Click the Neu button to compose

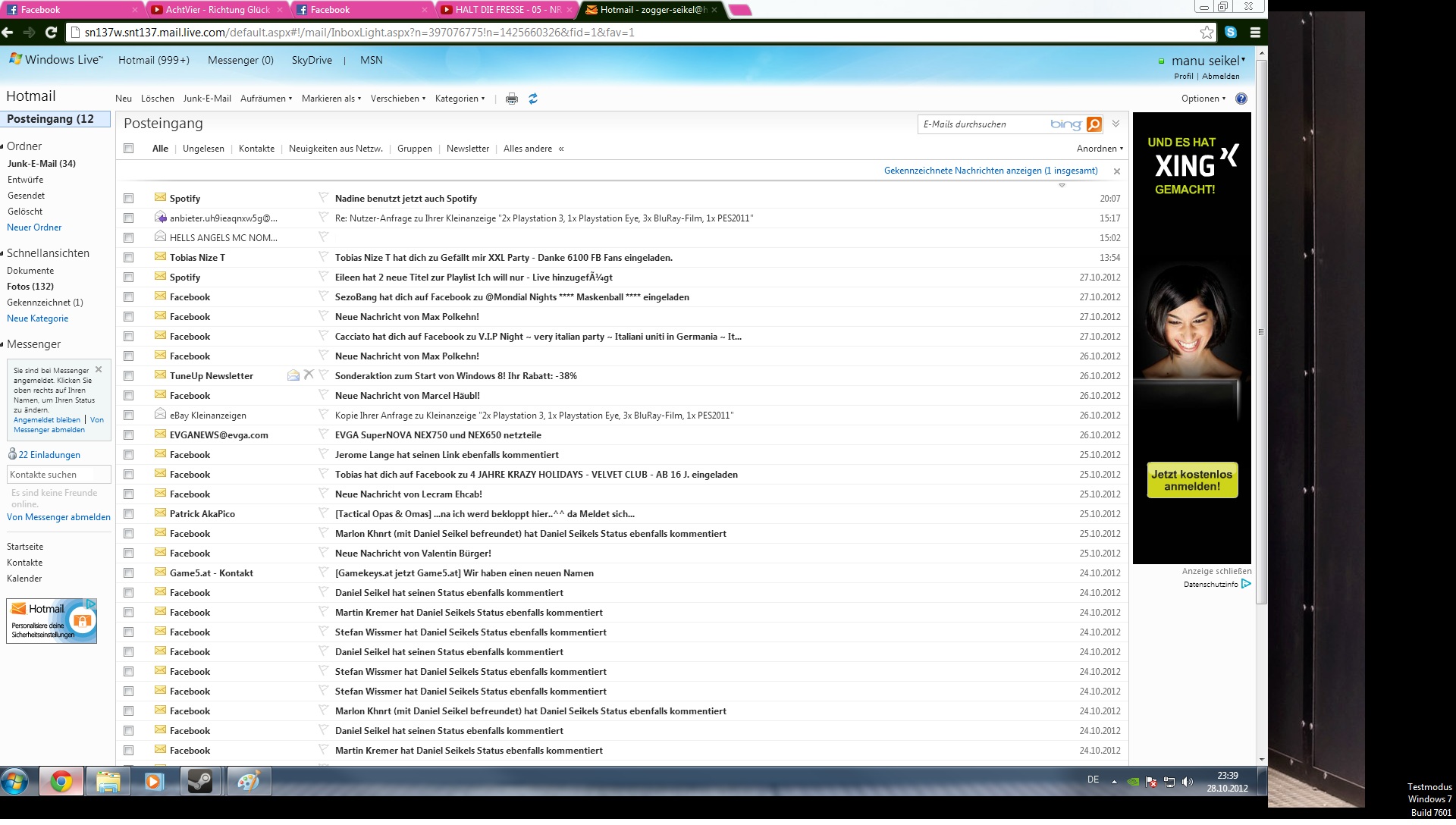pos(124,99)
